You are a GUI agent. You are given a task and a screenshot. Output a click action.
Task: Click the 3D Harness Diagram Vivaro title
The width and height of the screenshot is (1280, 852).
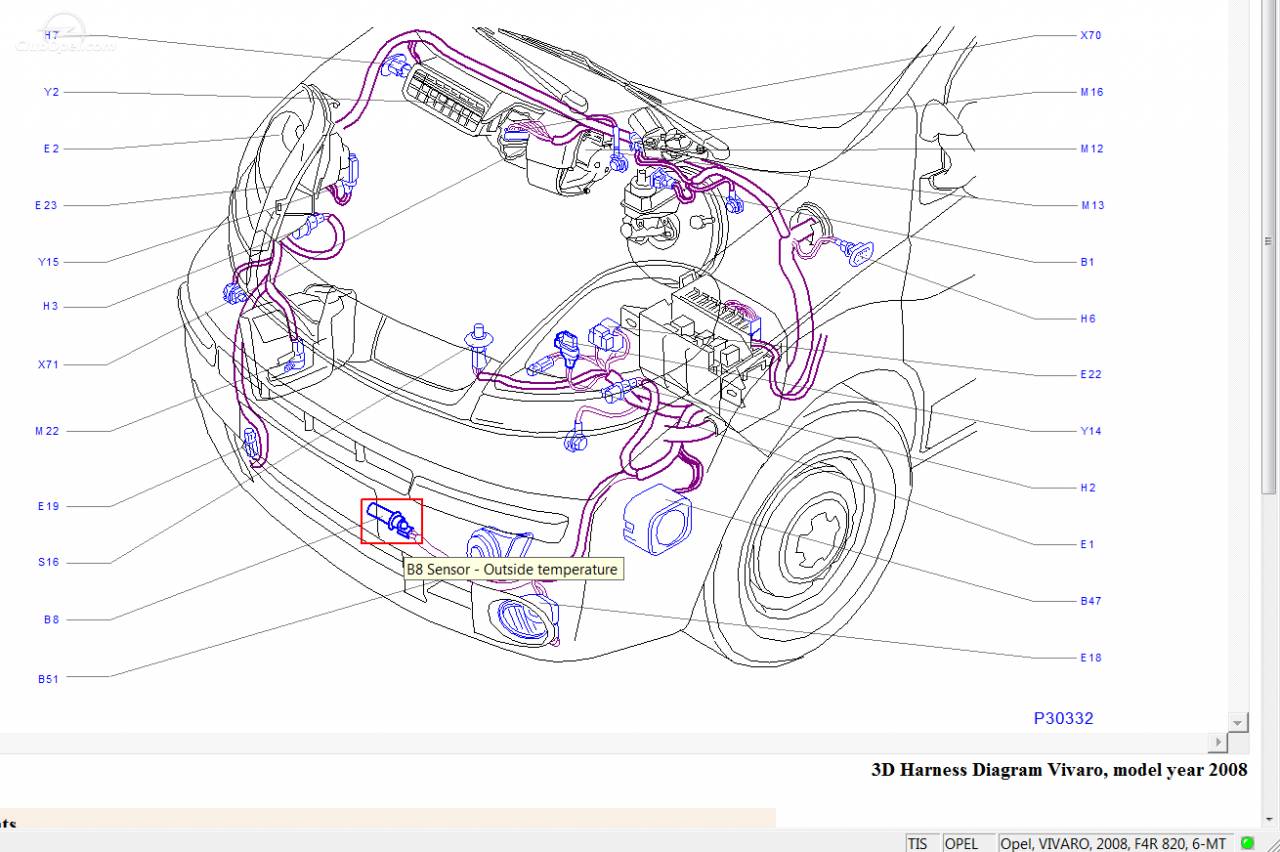pyautogui.click(x=1060, y=770)
